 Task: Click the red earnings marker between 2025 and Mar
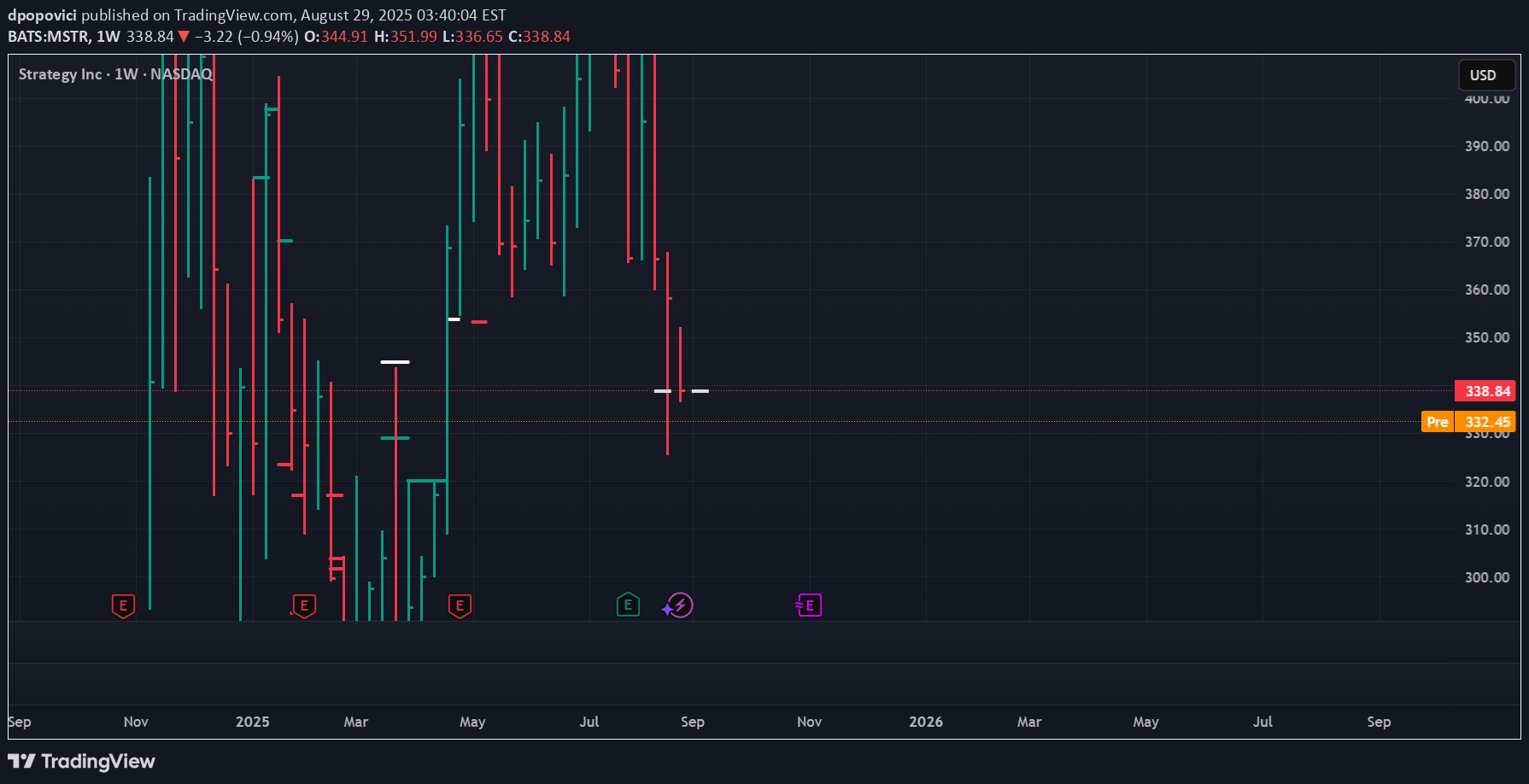[x=304, y=606]
